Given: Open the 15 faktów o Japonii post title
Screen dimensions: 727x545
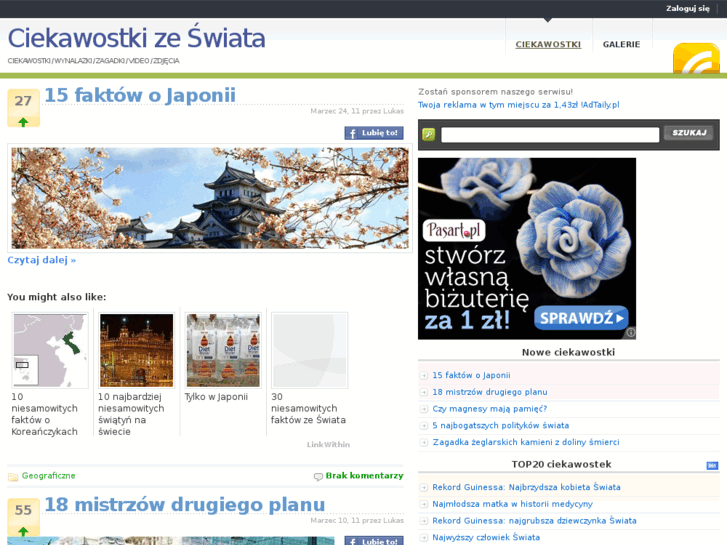Looking at the screenshot, I should tap(140, 95).
